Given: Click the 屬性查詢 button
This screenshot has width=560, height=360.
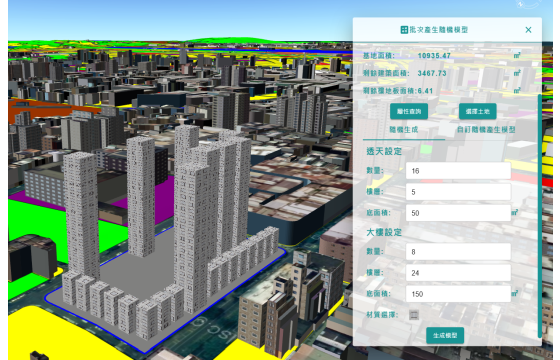Looking at the screenshot, I should [x=409, y=111].
